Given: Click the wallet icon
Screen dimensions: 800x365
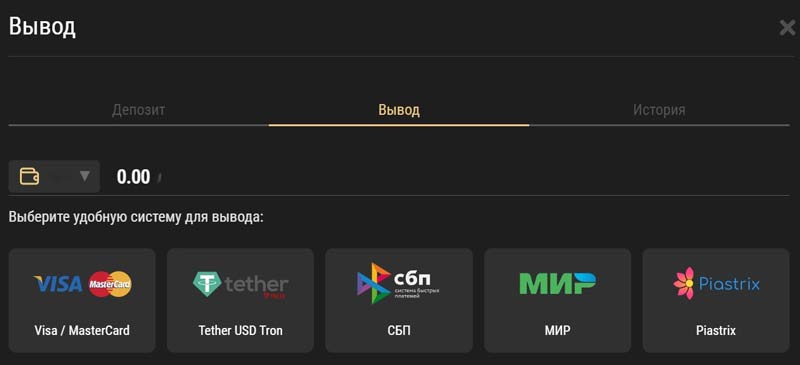Looking at the screenshot, I should click(30, 177).
